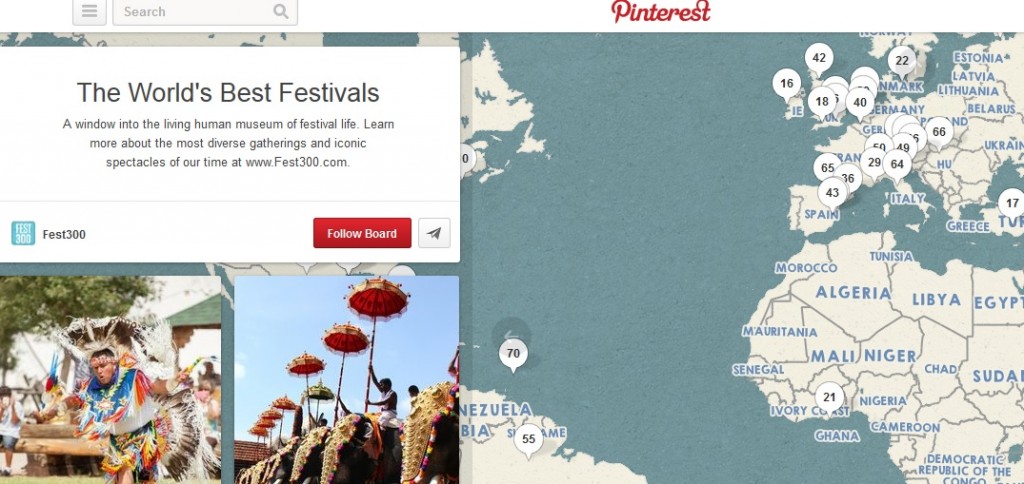Open Fest300 profile avatar icon

[x=24, y=233]
